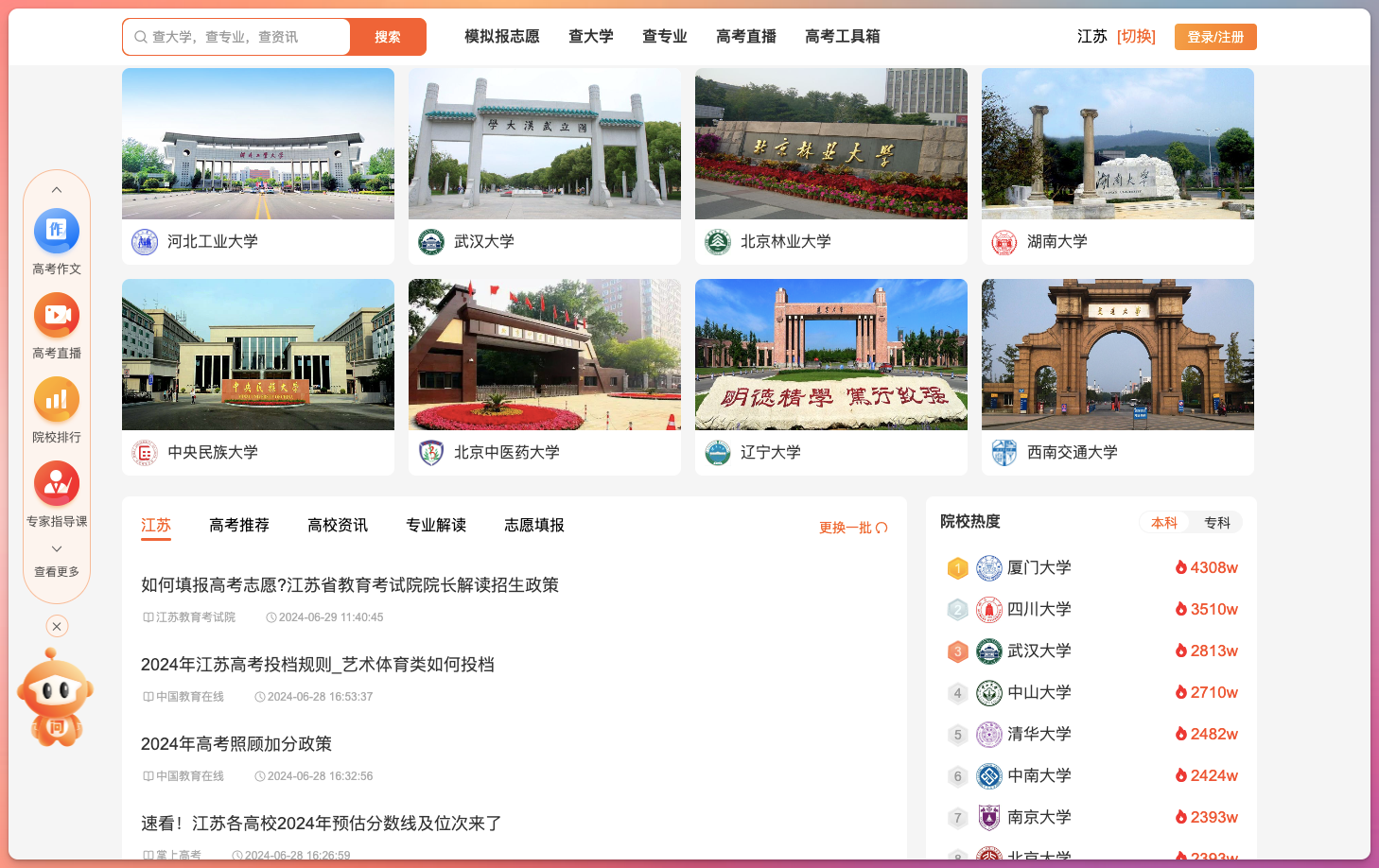
Task: Click the 武汉大学 logo in ranking list
Action: pos(989,651)
